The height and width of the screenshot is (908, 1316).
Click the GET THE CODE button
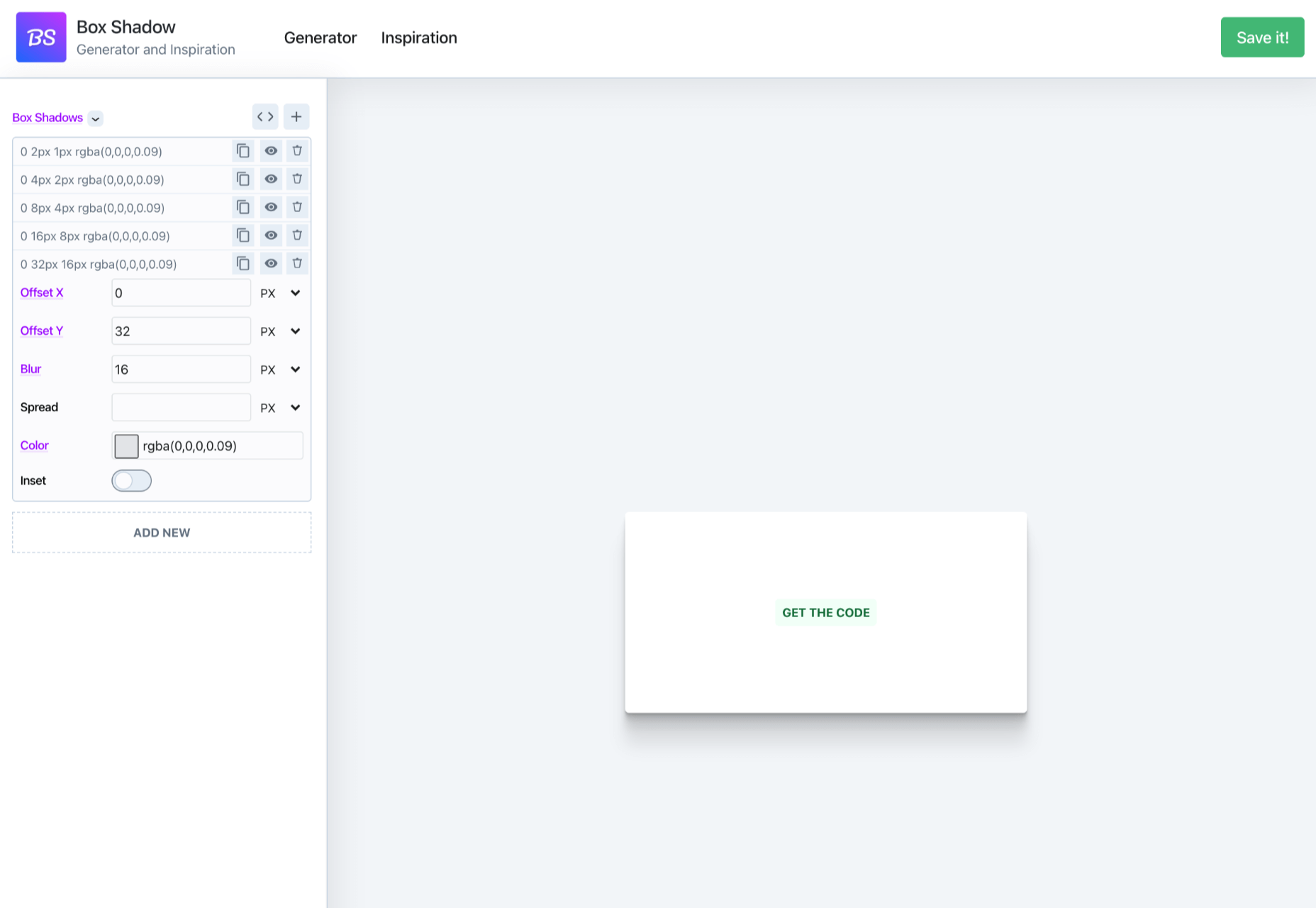(826, 613)
